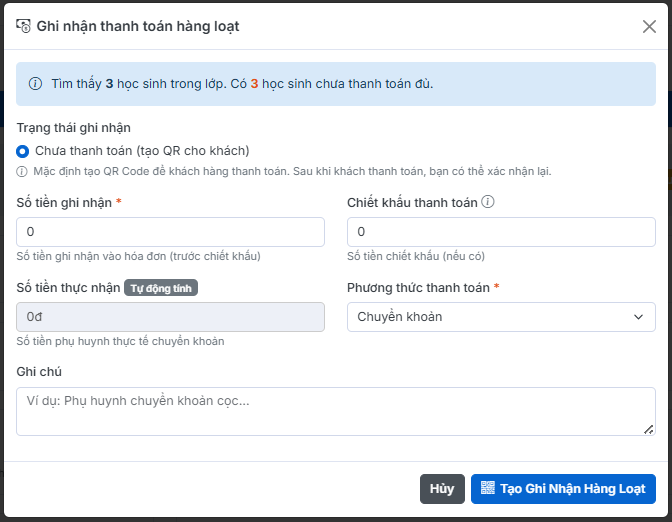672x522 pixels.
Task: Click the resize handle of the Ghi chú textarea
Action: click(x=649, y=429)
